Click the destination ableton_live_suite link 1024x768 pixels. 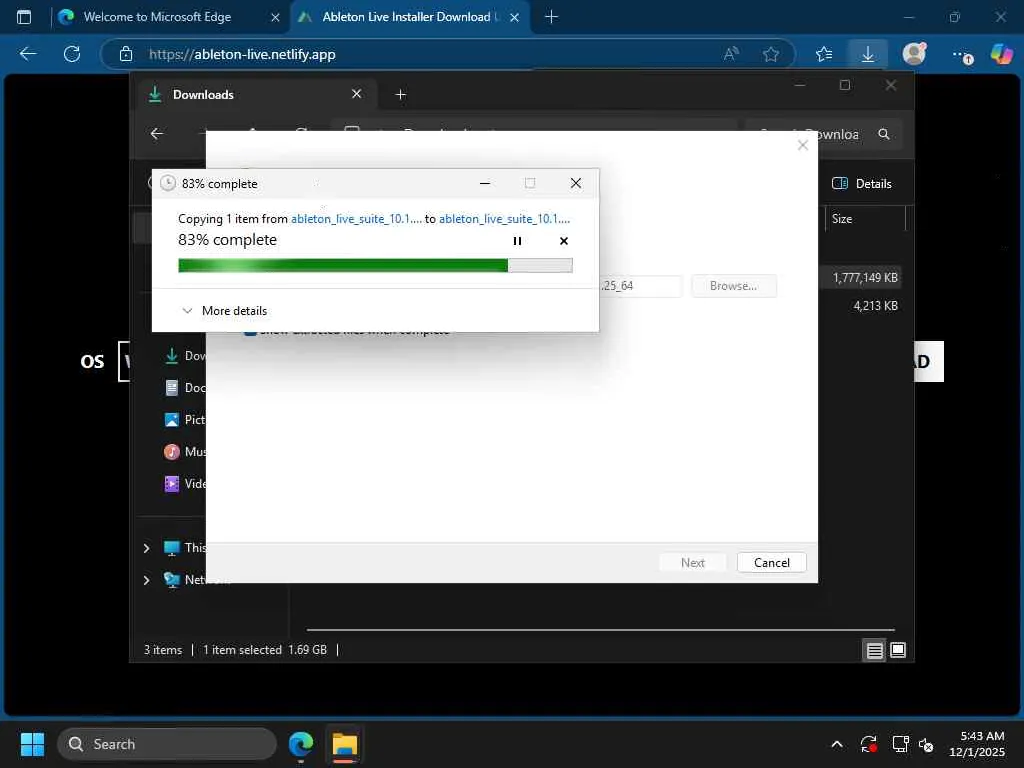pos(504,219)
